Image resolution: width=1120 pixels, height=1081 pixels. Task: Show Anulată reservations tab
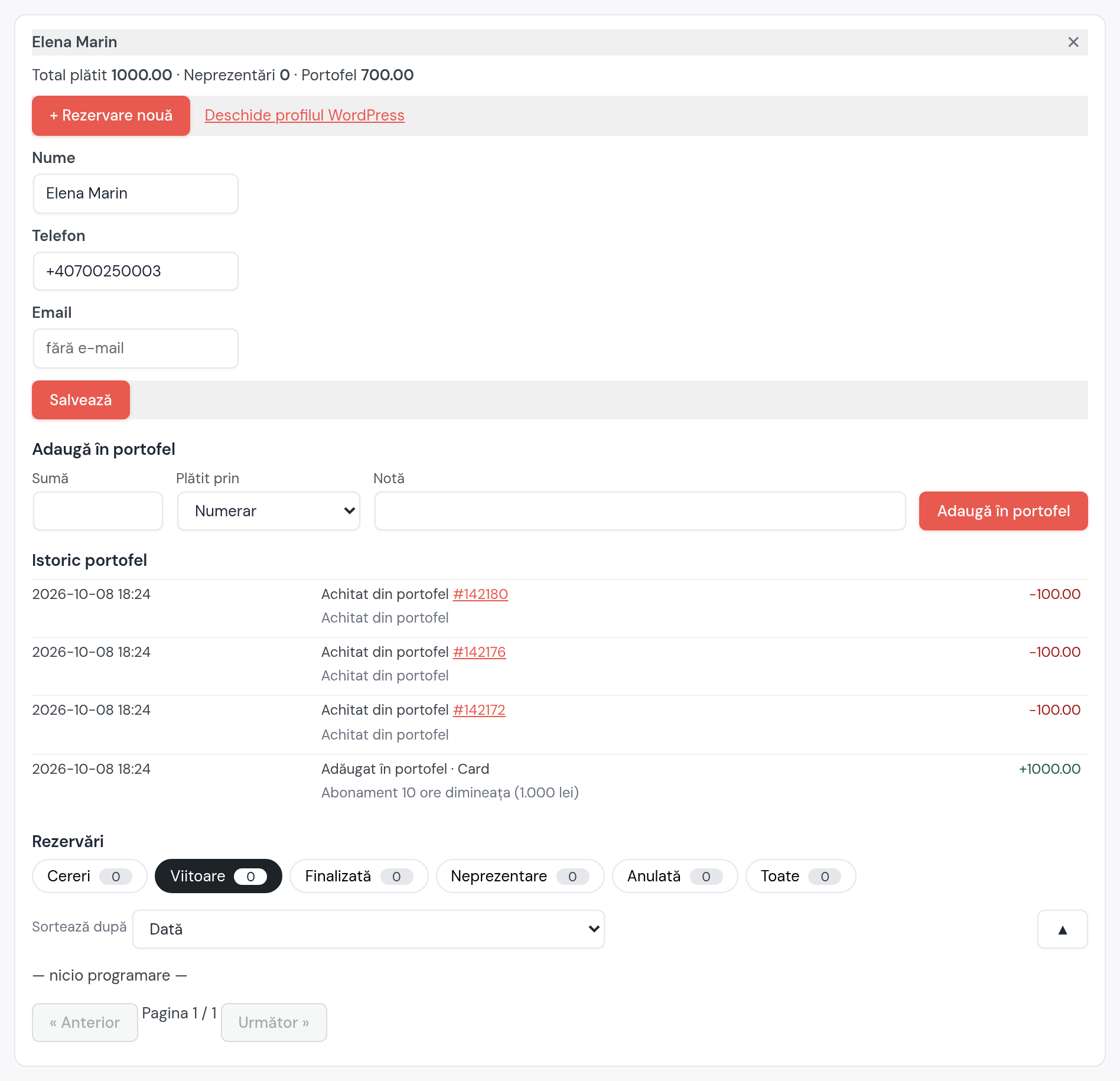tap(675, 876)
